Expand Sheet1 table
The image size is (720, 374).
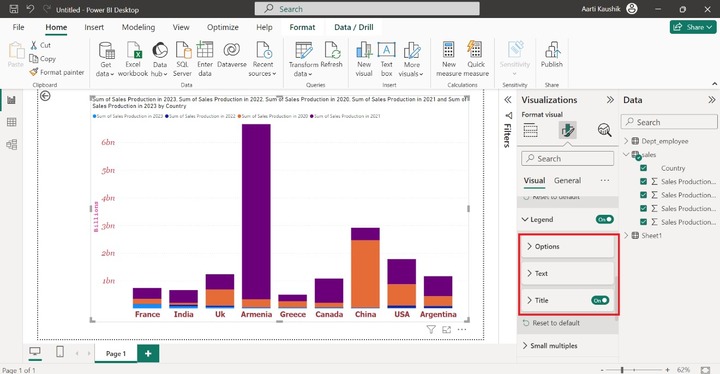pos(626,235)
